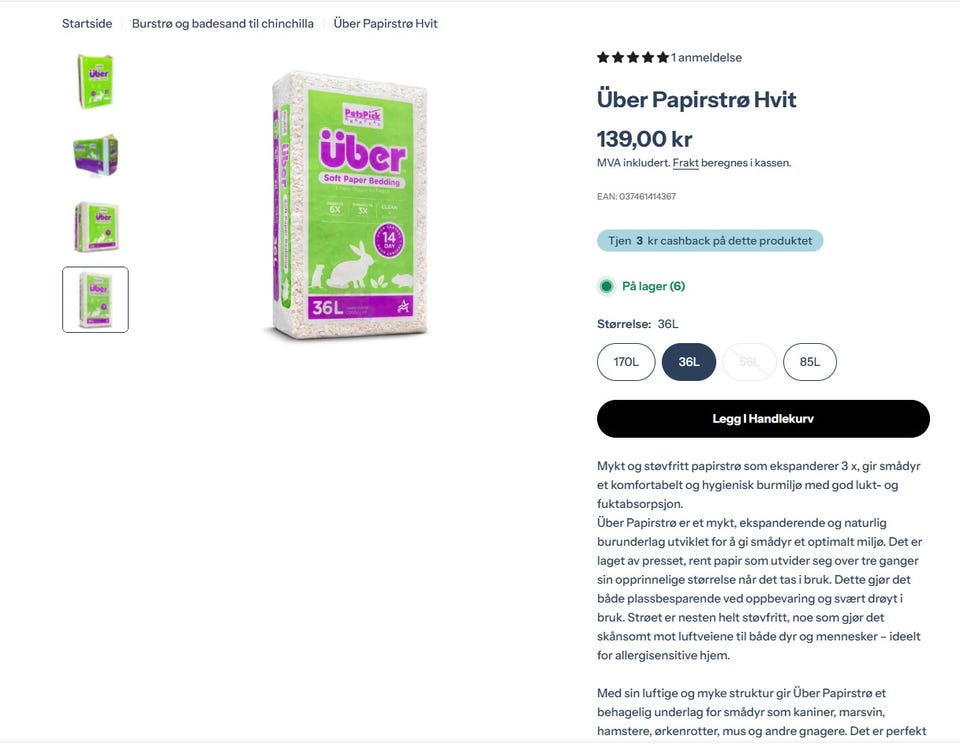This screenshot has height=754, width=960.
Task: Click the EAN number text
Action: click(x=636, y=196)
